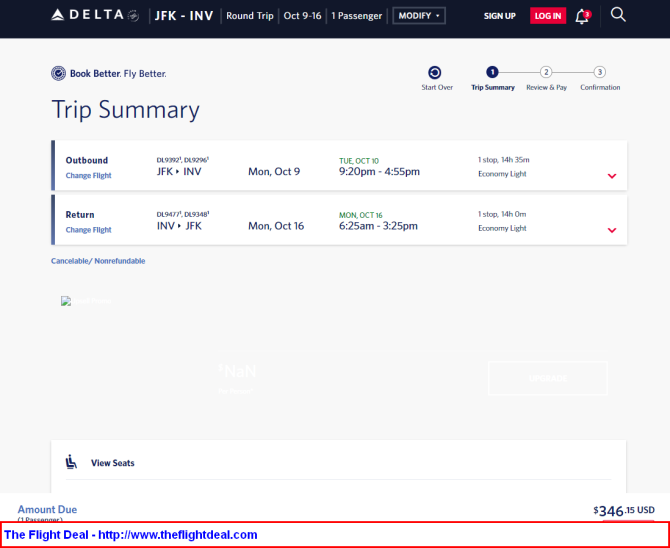Image resolution: width=670 pixels, height=548 pixels.
Task: Click the $NaN price text
Action: pos(237,371)
